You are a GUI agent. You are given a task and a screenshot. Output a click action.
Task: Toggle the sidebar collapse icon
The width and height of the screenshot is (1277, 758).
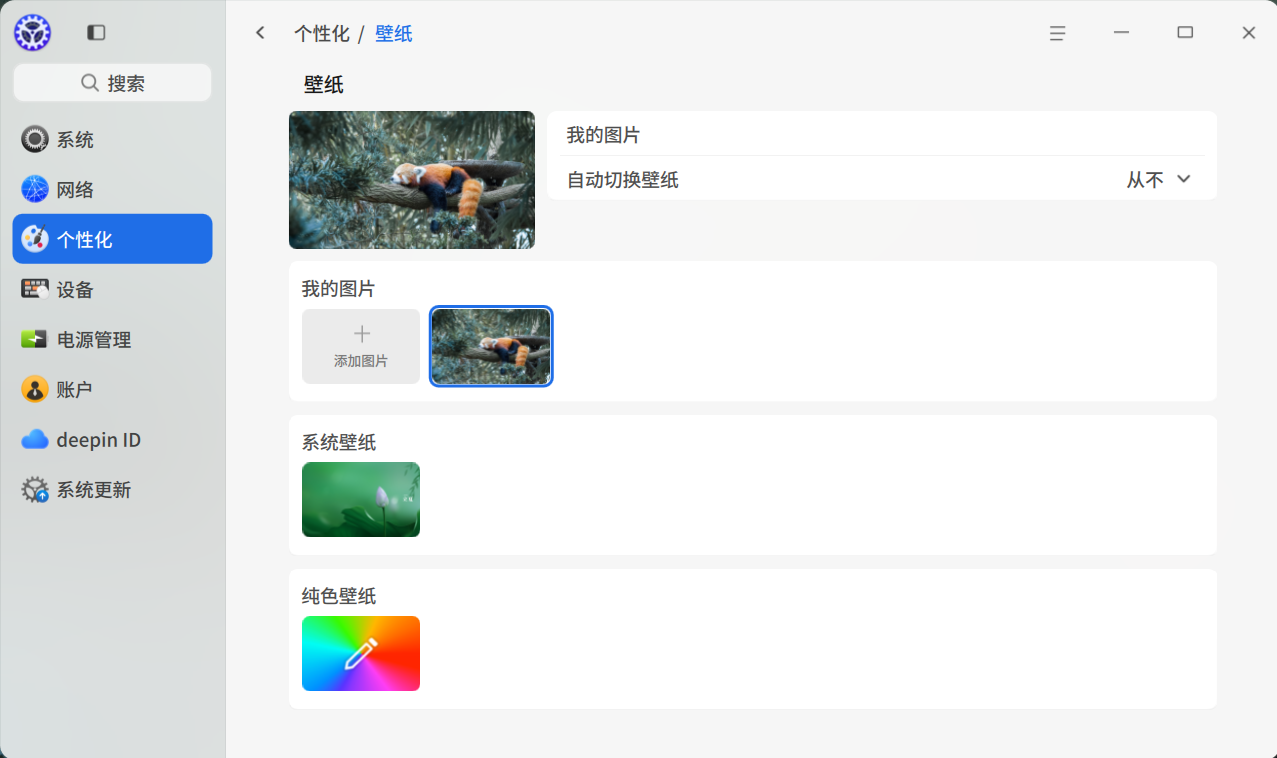96,33
